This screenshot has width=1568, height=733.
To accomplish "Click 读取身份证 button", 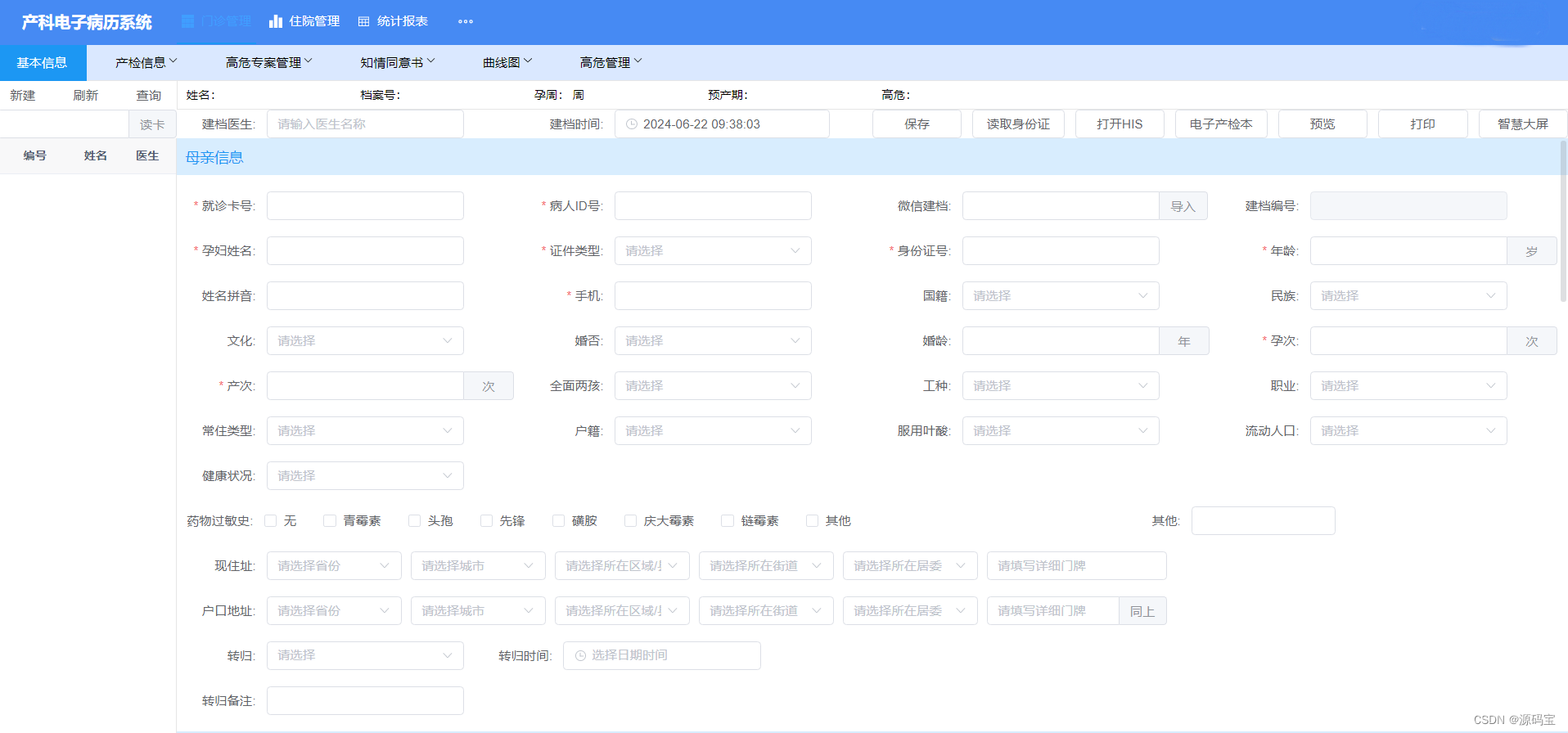I will (x=1018, y=124).
